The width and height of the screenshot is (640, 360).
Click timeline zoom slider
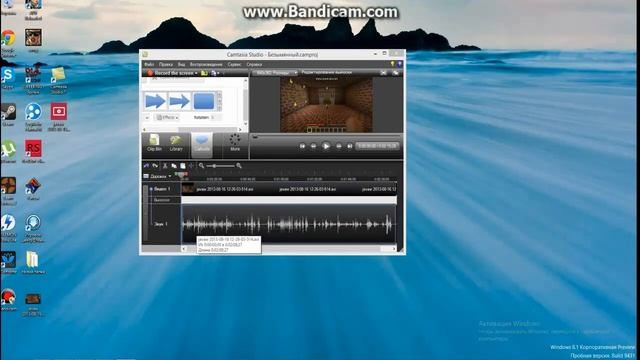point(220,166)
